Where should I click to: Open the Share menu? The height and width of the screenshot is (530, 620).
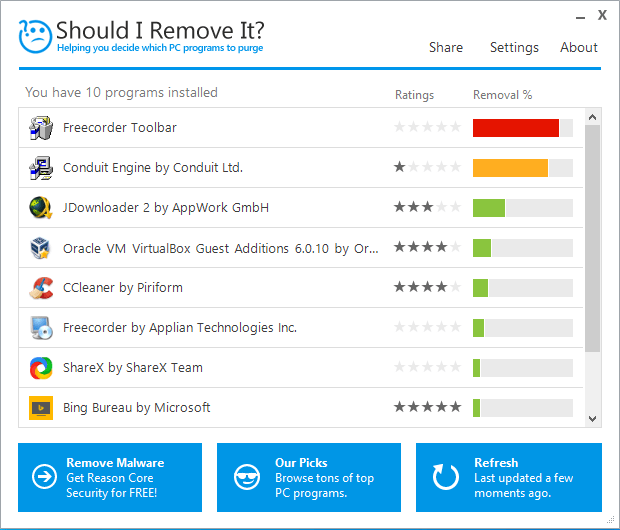click(x=446, y=47)
